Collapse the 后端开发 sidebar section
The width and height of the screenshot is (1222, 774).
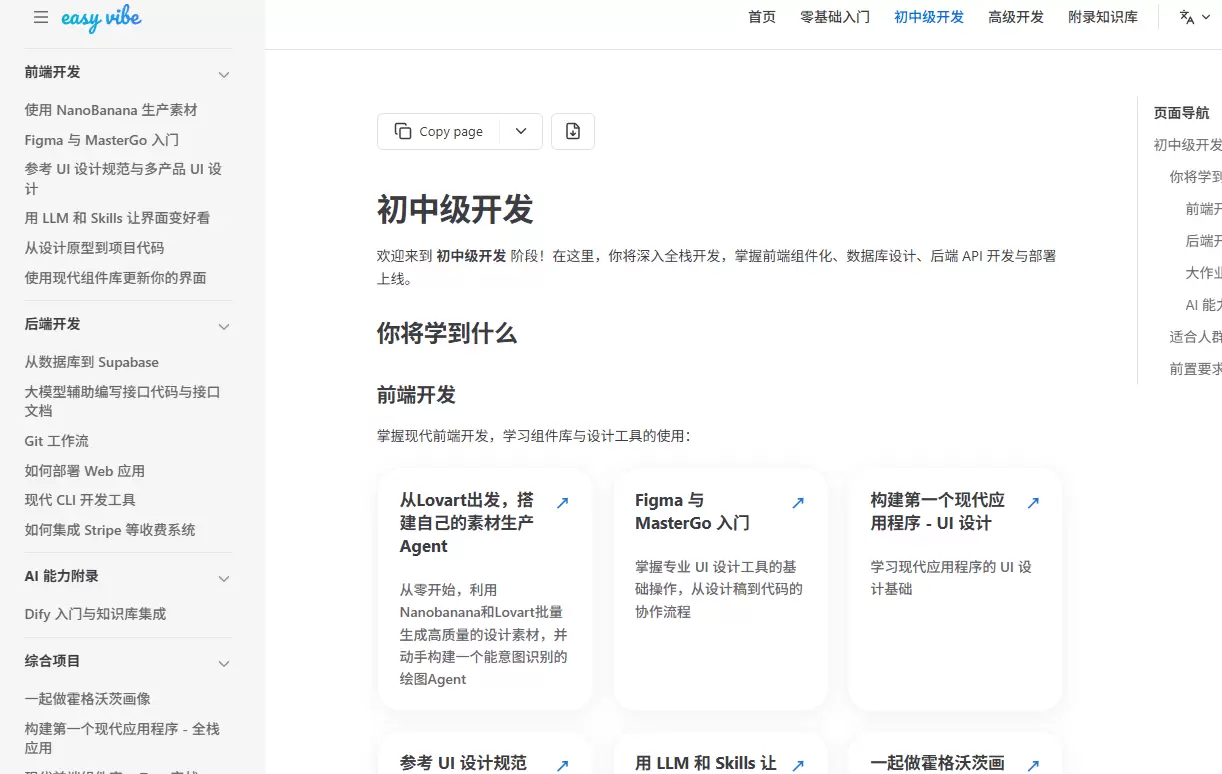224,325
